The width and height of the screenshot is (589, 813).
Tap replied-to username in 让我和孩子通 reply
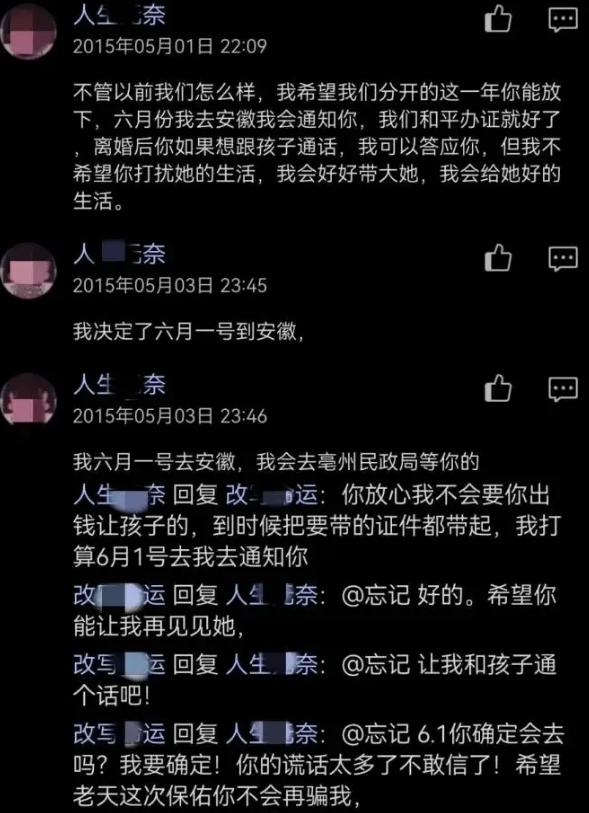coord(271,665)
